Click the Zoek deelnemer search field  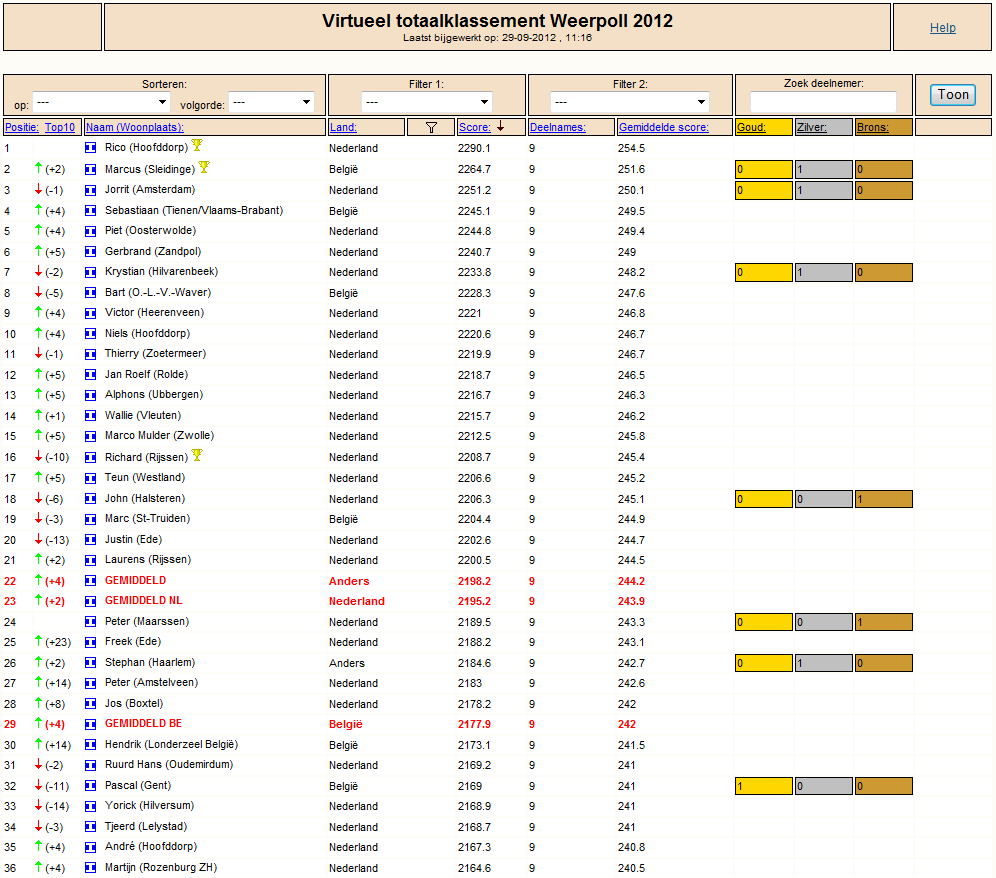(x=823, y=102)
